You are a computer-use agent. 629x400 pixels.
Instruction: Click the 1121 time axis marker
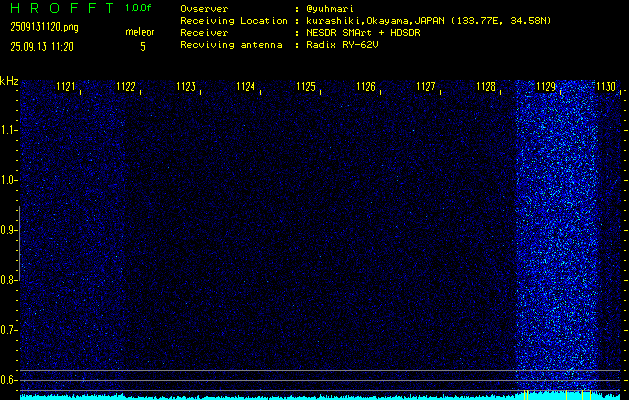66,86
